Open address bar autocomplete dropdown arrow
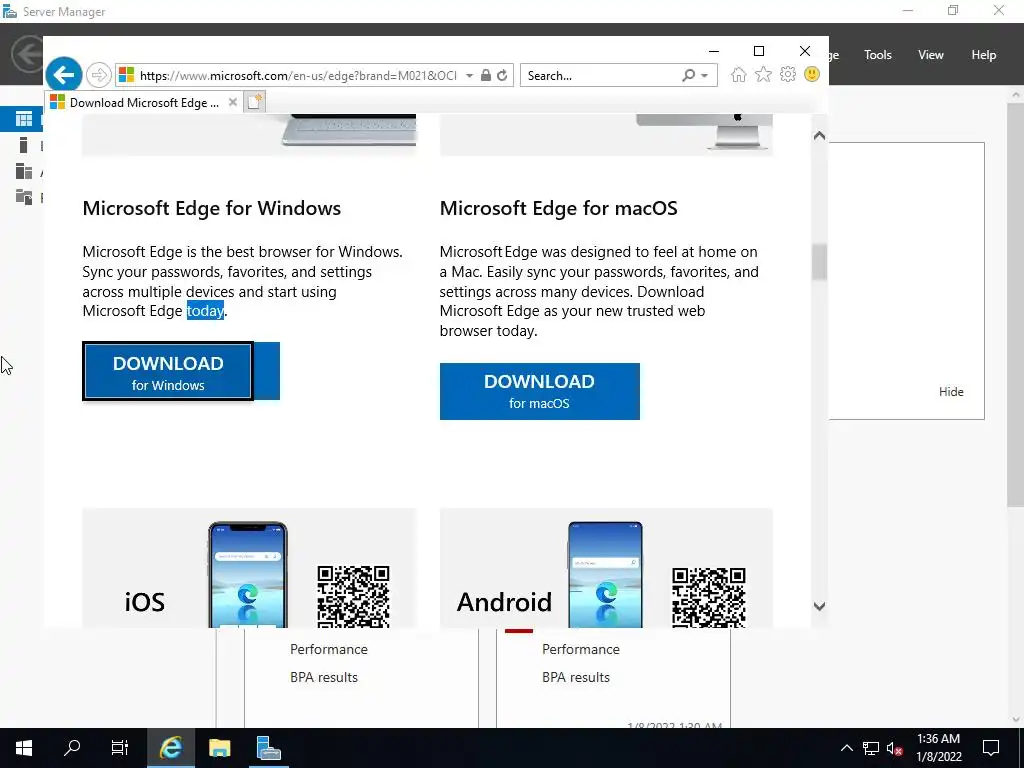 (x=469, y=76)
